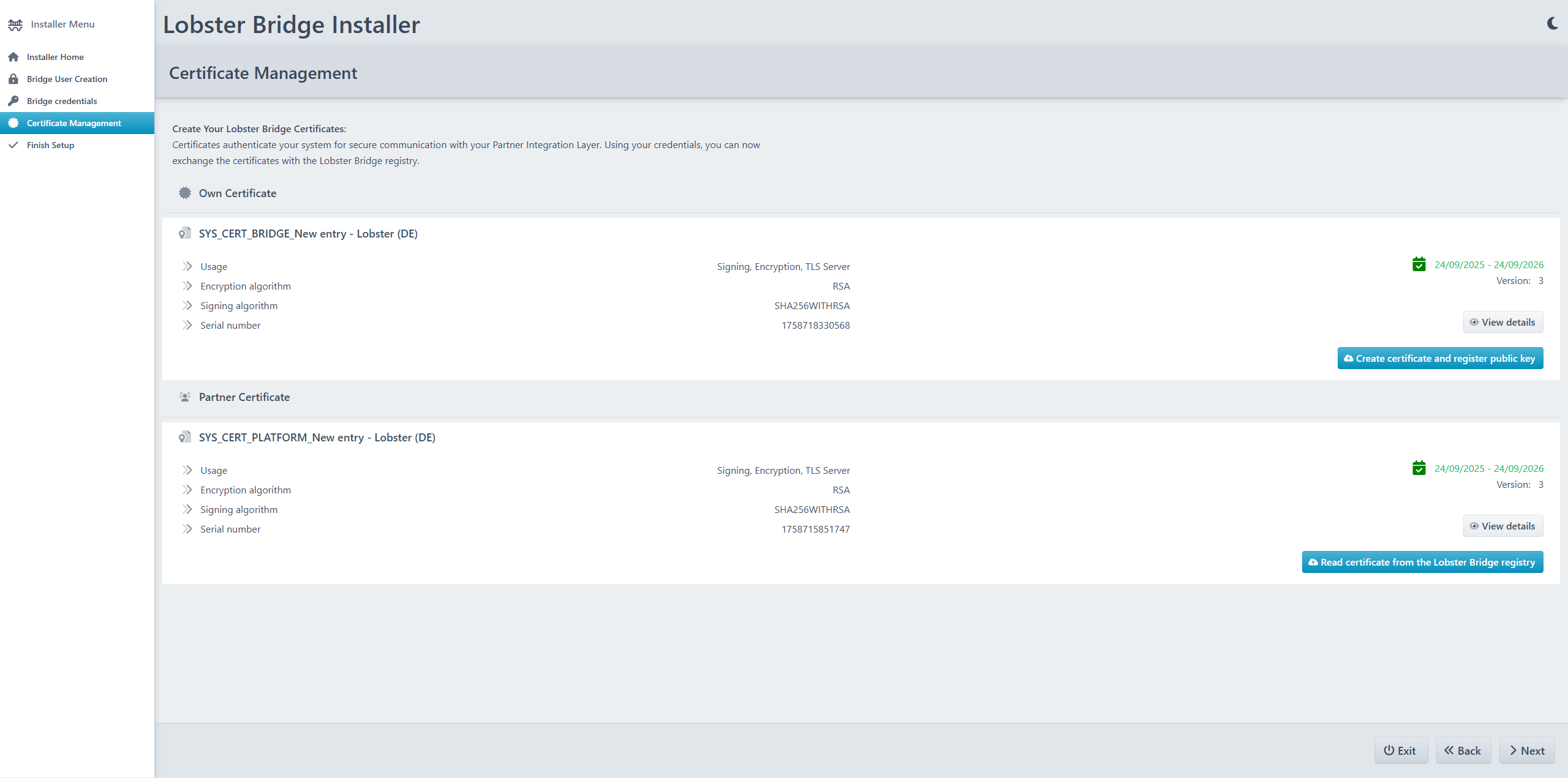The image size is (1568, 778).
Task: Click the Installer Home house icon
Action: tap(13, 57)
